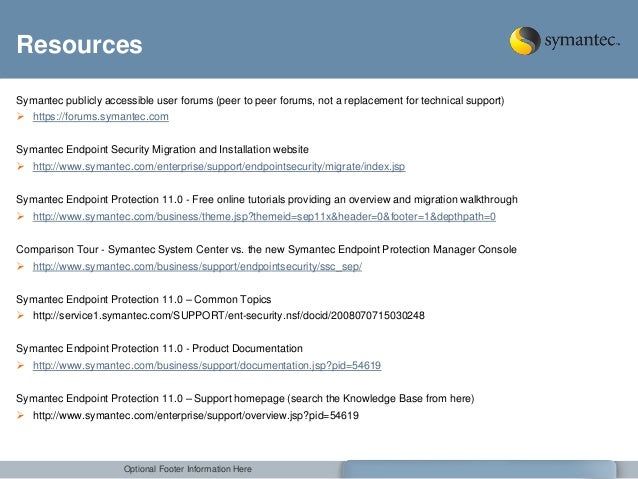This screenshot has height=479, width=638.
Task: Click arrow bullet beside overview.jsp URL
Action: (x=20, y=416)
